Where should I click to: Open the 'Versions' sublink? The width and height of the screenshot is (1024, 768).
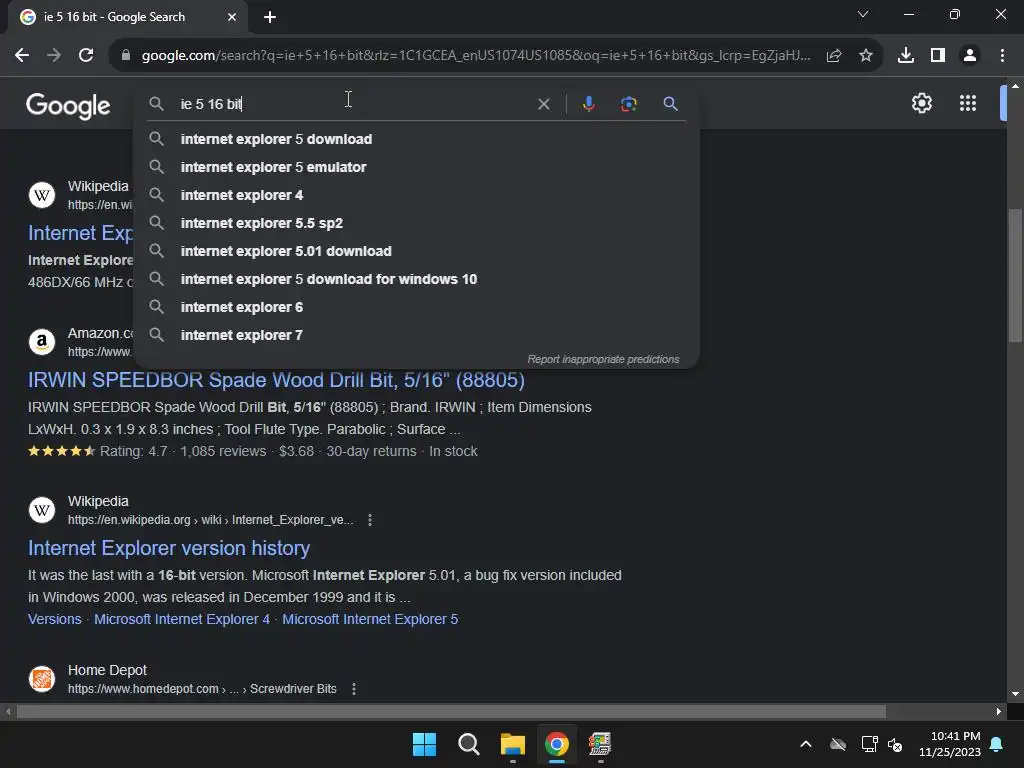point(55,619)
